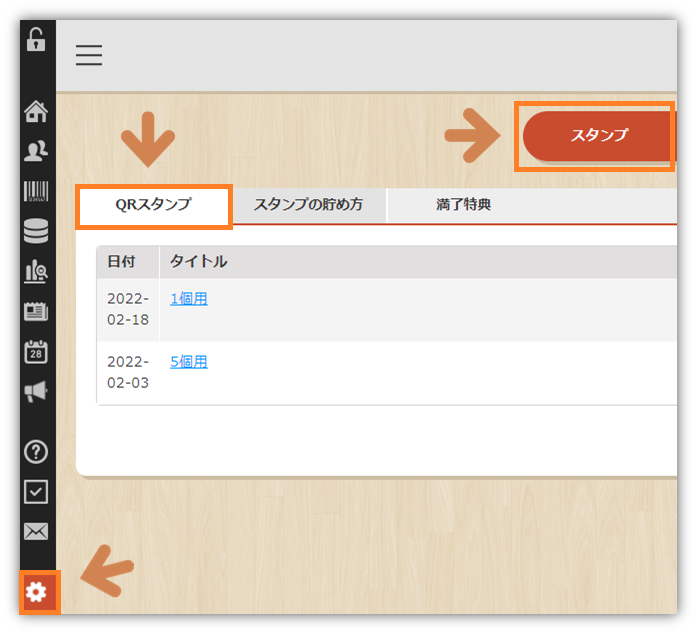Open the hamburger menu
697x634 pixels.
point(89,55)
